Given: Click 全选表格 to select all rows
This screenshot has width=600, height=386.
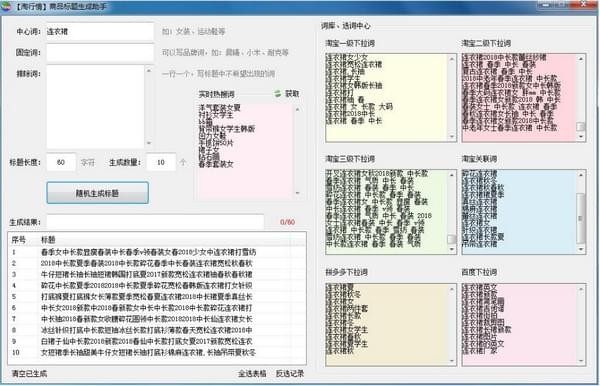Looking at the screenshot, I should pos(252,373).
